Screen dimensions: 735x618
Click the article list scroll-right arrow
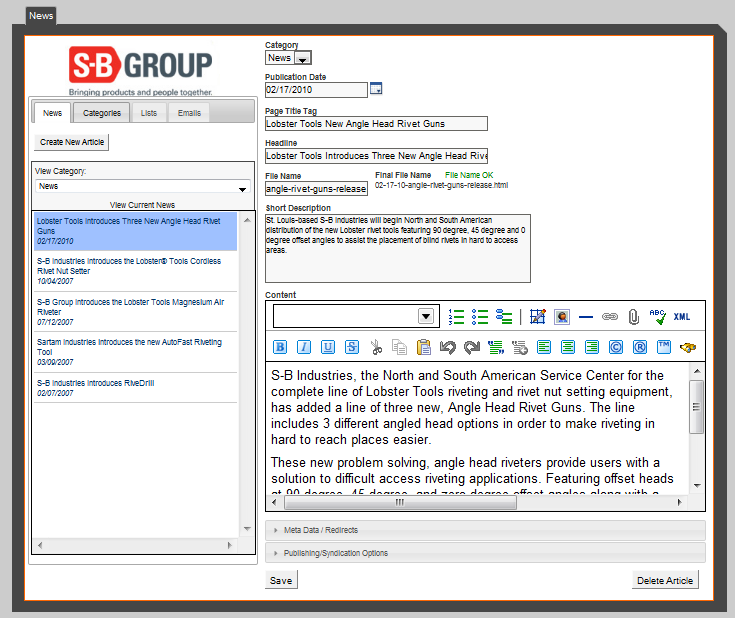pos(230,545)
